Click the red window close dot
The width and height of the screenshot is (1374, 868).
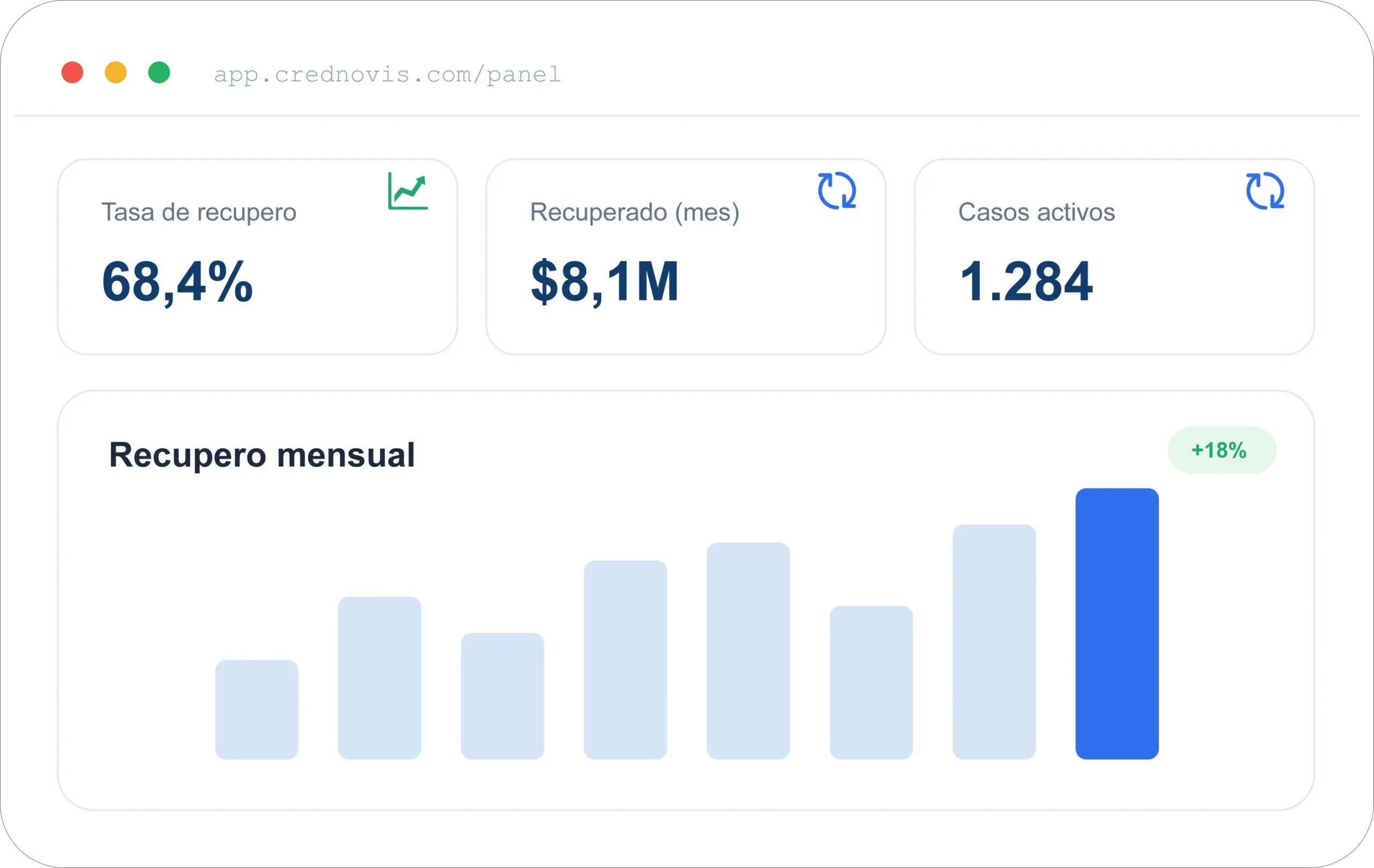(x=72, y=72)
